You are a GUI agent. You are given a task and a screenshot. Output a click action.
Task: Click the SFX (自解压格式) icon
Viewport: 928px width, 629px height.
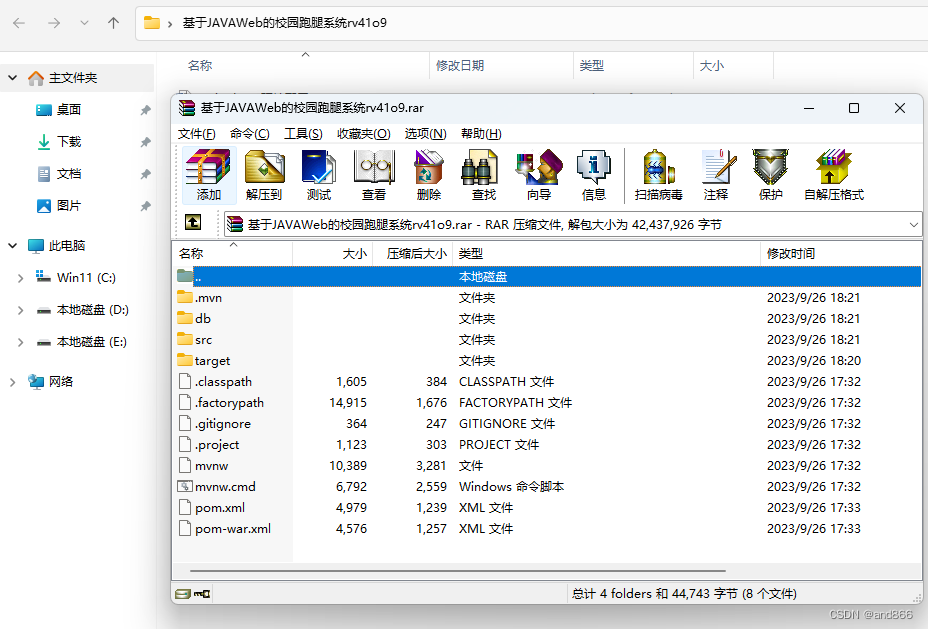(834, 175)
